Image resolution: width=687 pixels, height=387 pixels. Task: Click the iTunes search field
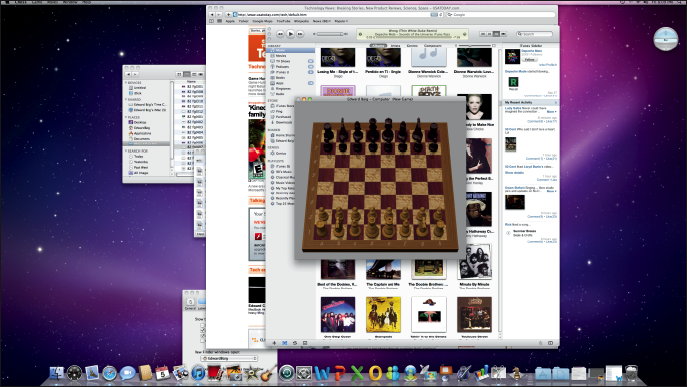pyautogui.click(x=535, y=34)
